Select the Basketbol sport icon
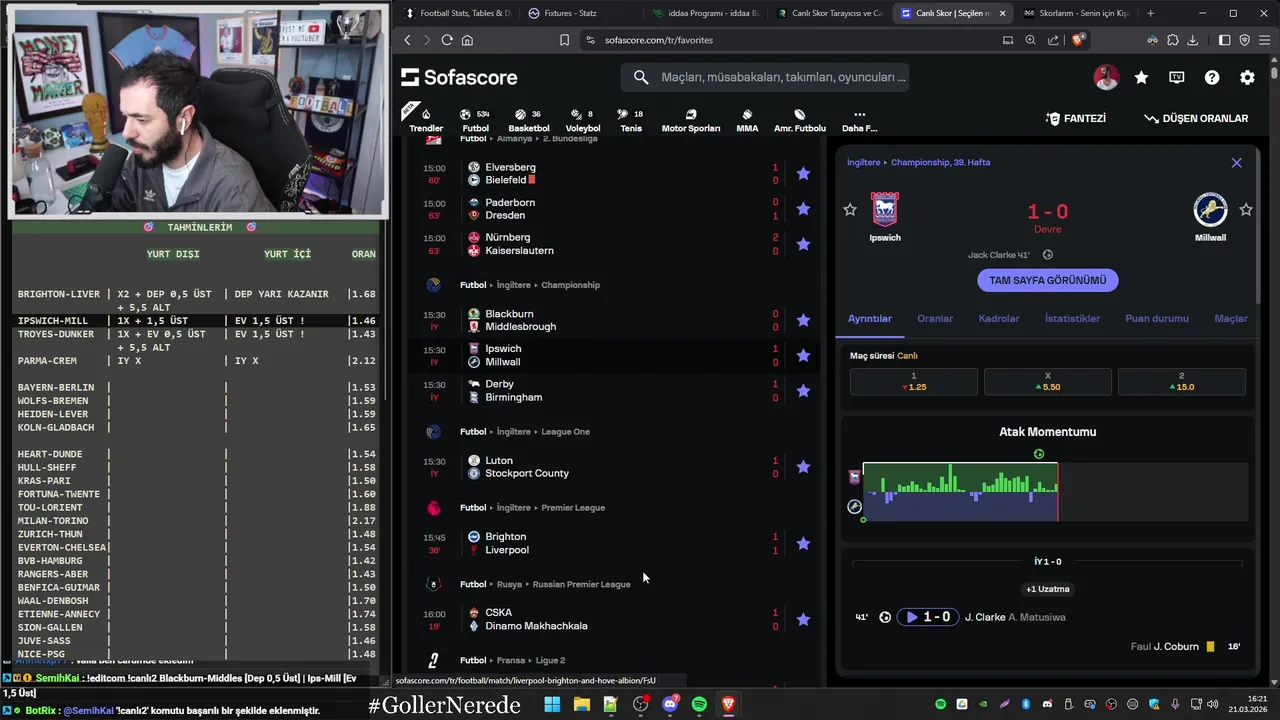 point(528,120)
